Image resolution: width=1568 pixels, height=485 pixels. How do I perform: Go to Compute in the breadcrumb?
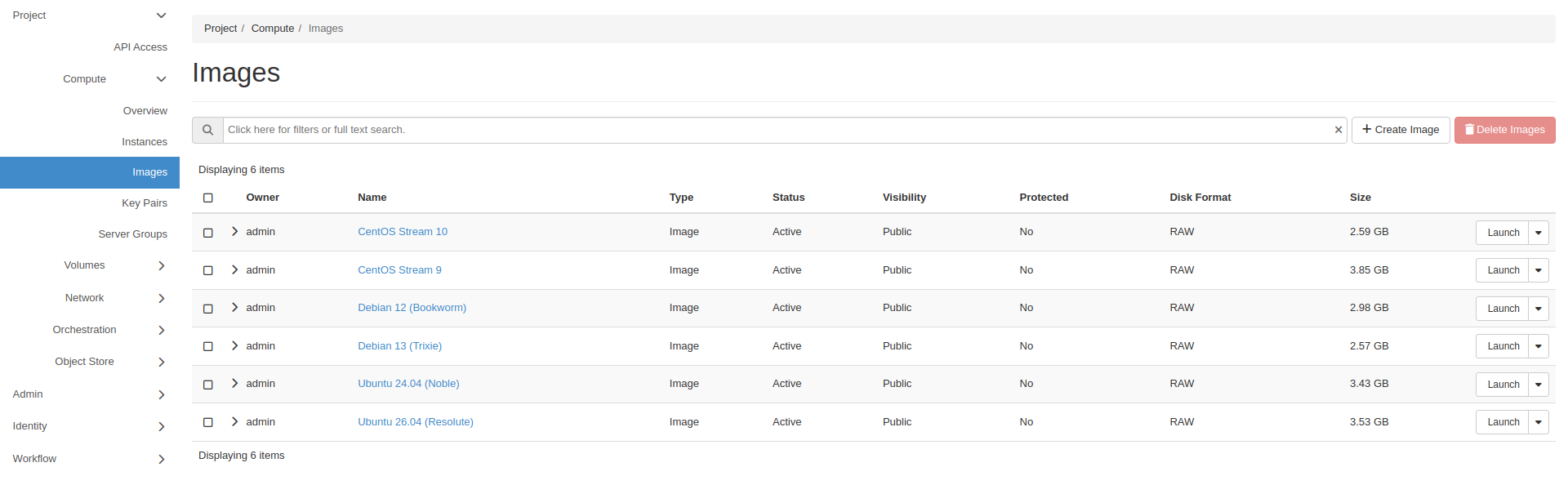click(273, 29)
